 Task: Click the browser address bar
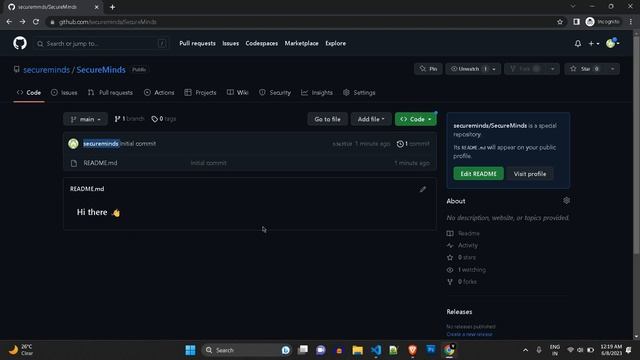[302, 22]
